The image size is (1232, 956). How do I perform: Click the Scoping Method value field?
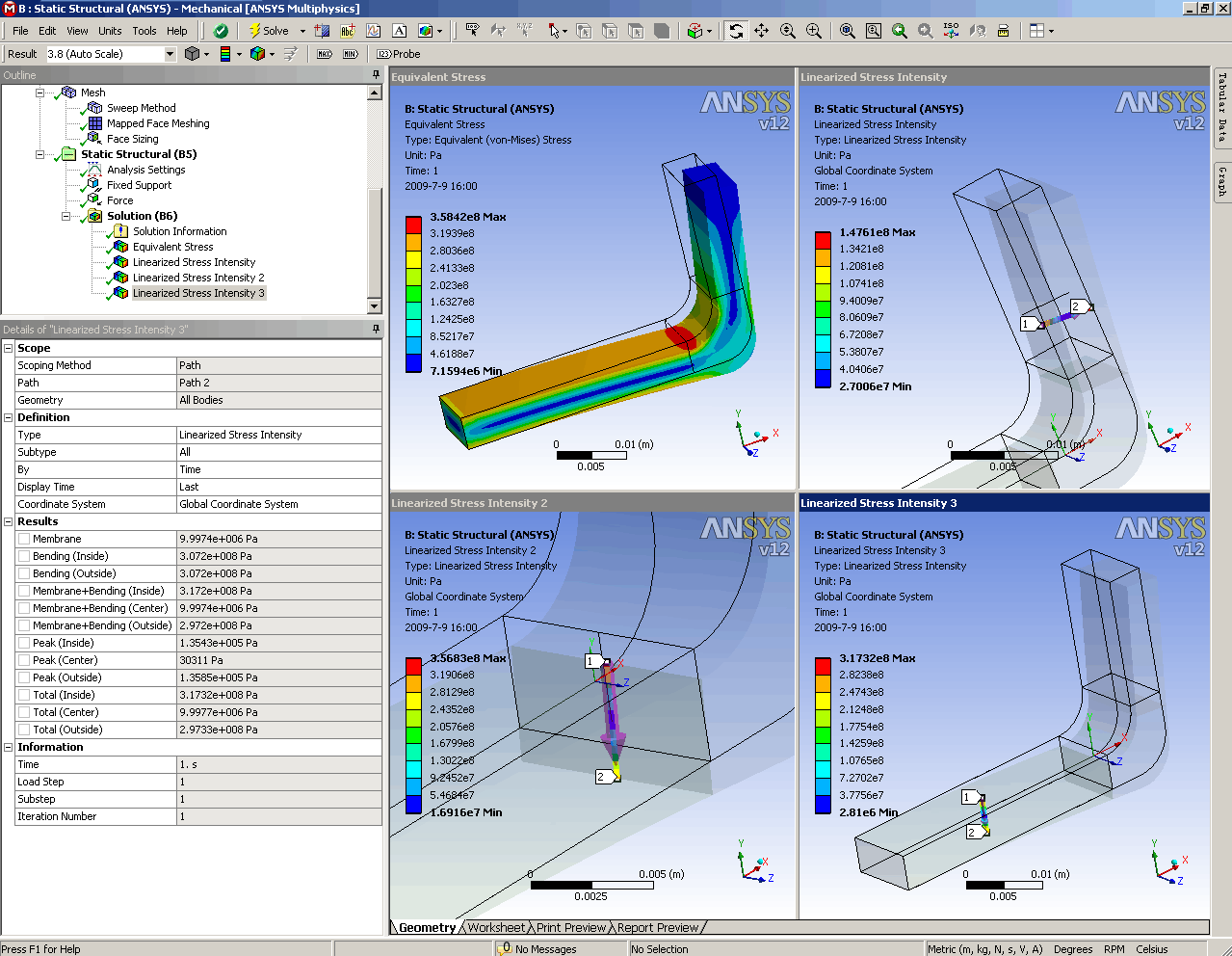click(278, 365)
